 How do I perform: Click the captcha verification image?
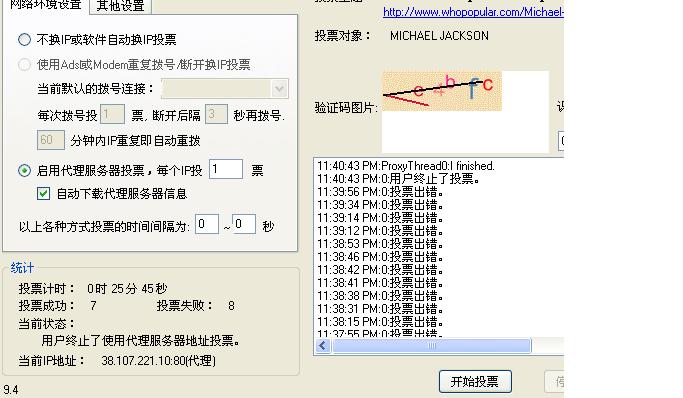click(442, 91)
